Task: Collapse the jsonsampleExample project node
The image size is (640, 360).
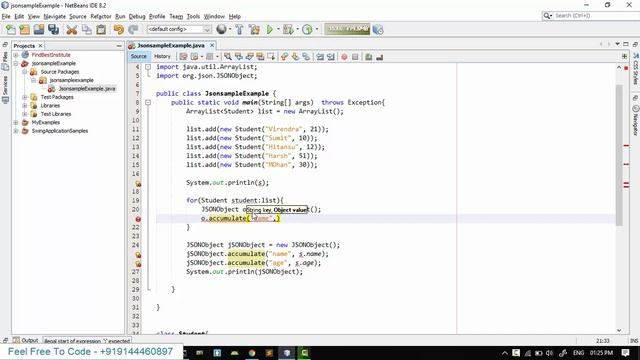Action: click(16, 63)
